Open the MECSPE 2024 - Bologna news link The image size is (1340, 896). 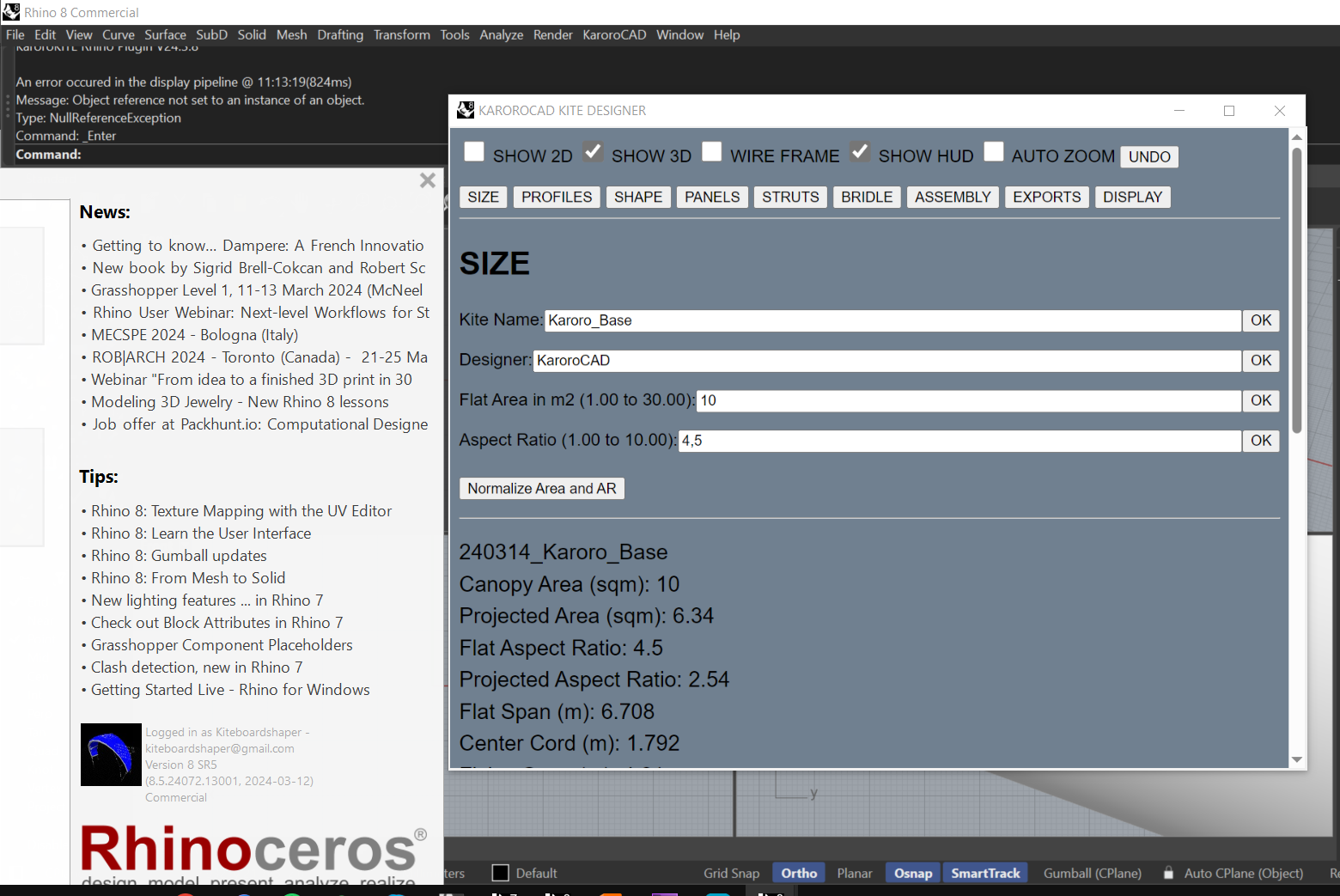pyautogui.click(x=195, y=335)
